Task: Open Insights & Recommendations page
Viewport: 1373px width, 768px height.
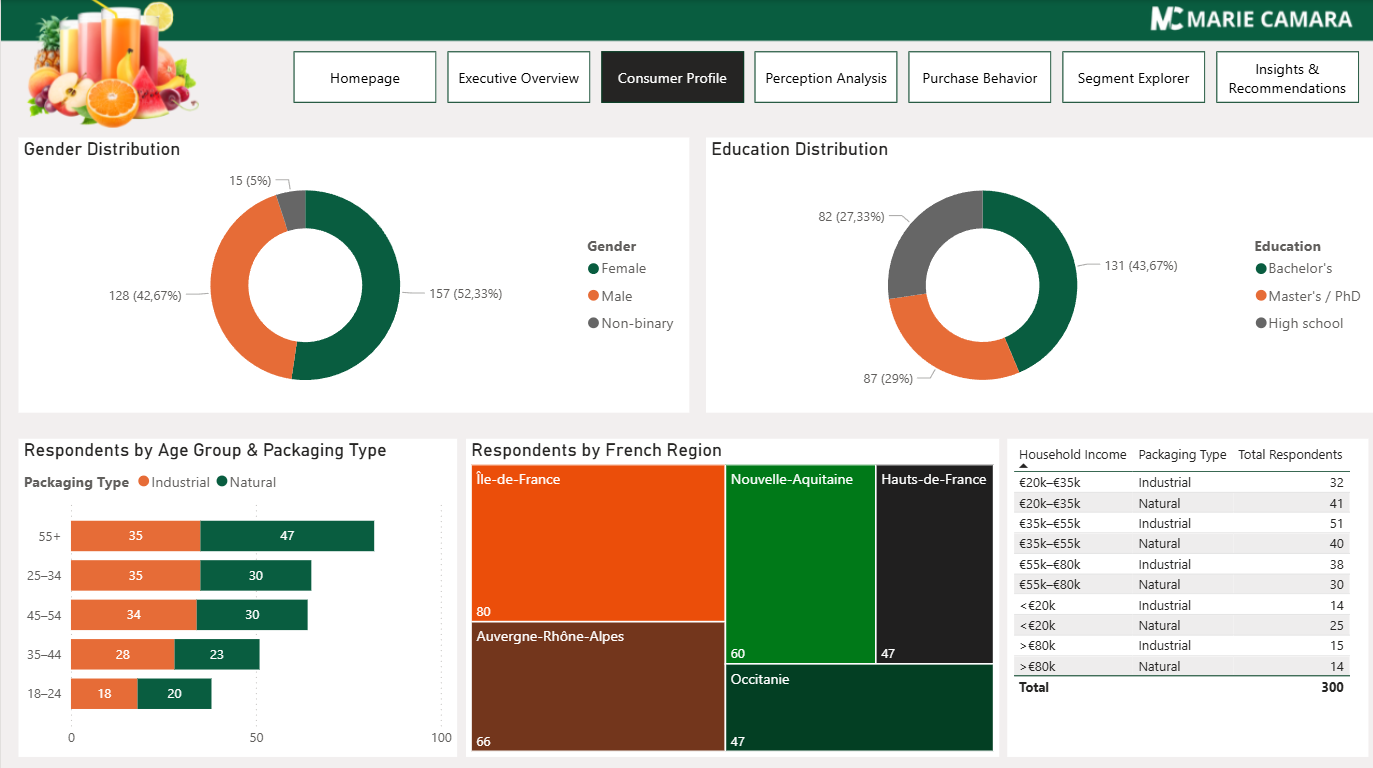Action: 1287,78
